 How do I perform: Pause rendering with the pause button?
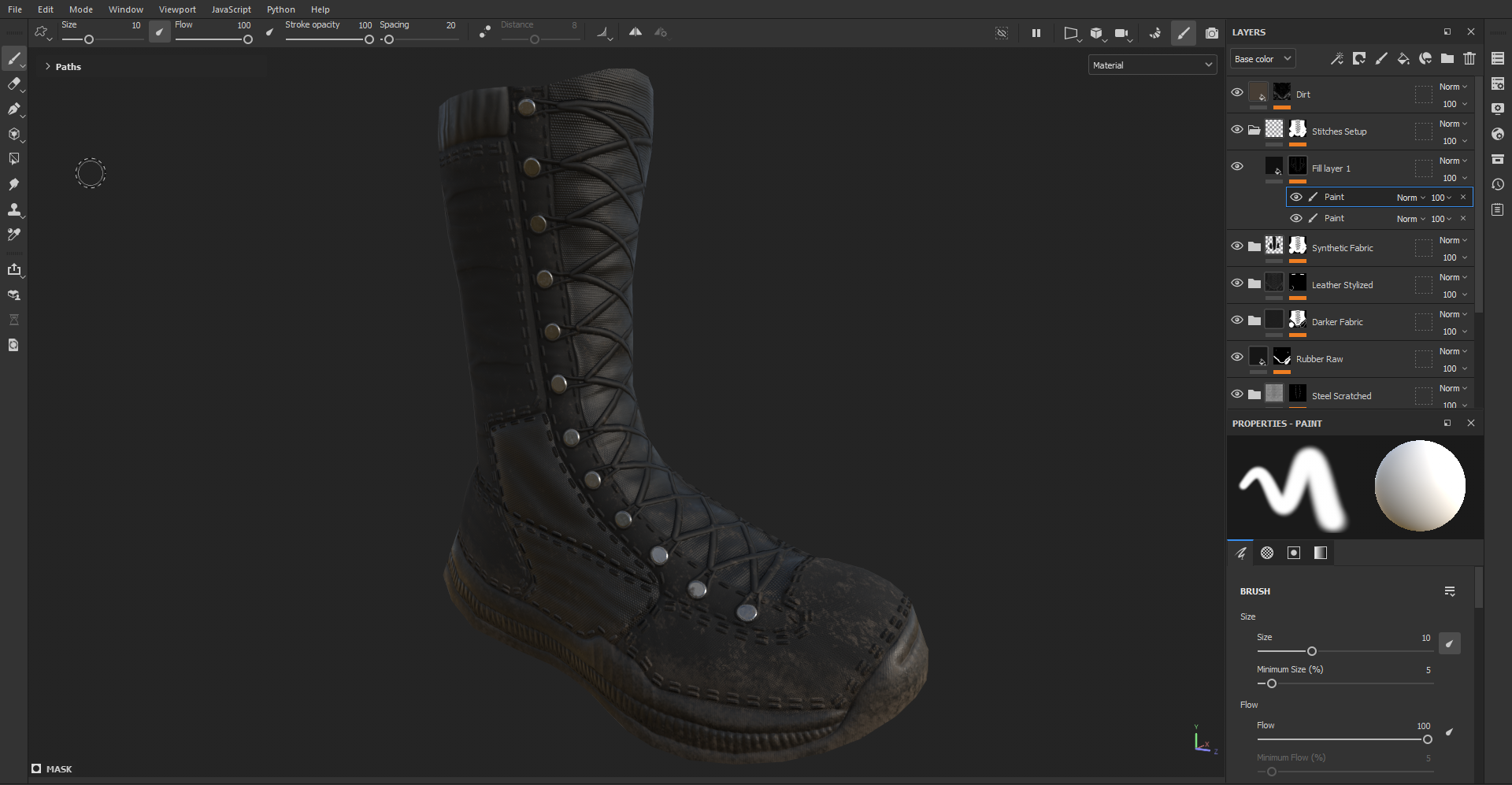pyautogui.click(x=1036, y=33)
